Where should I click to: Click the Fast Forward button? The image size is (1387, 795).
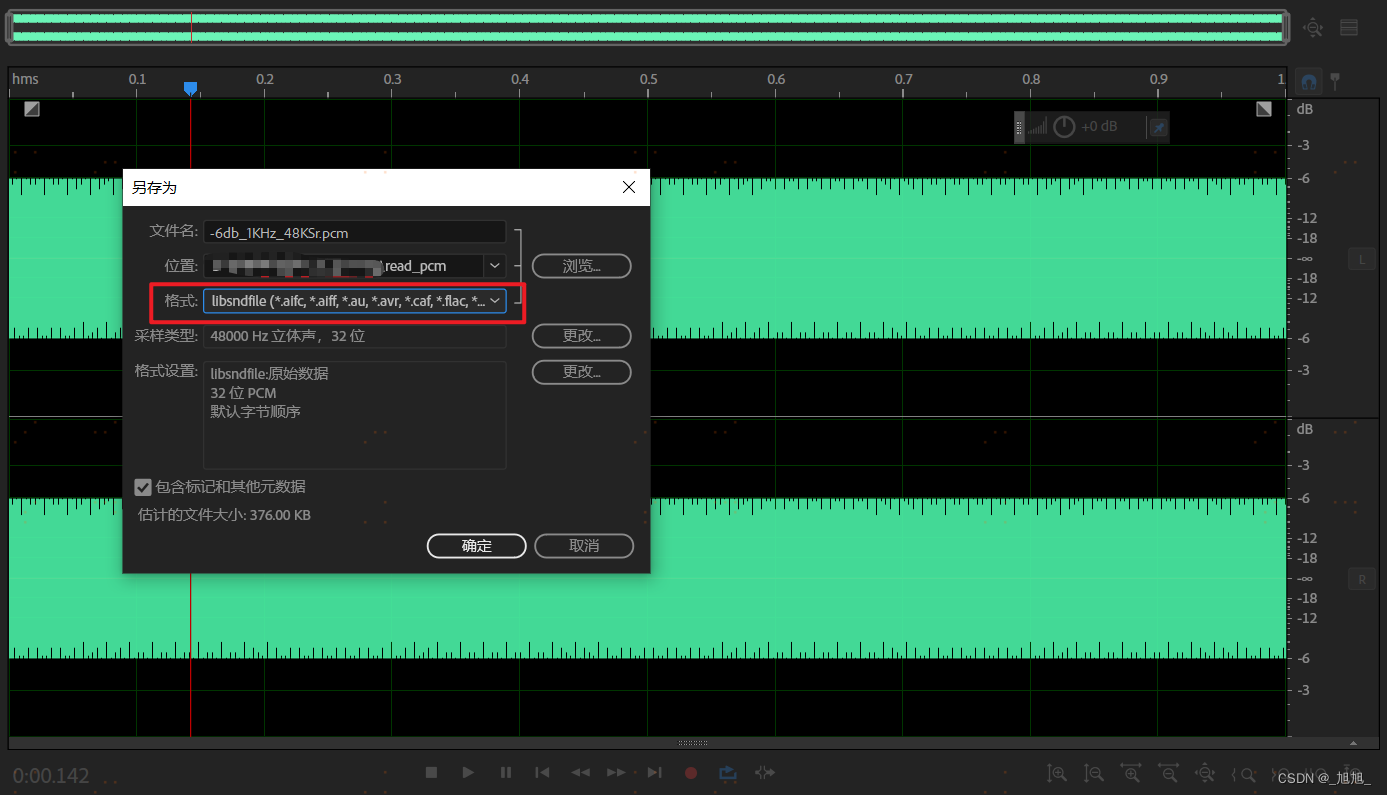coord(617,772)
